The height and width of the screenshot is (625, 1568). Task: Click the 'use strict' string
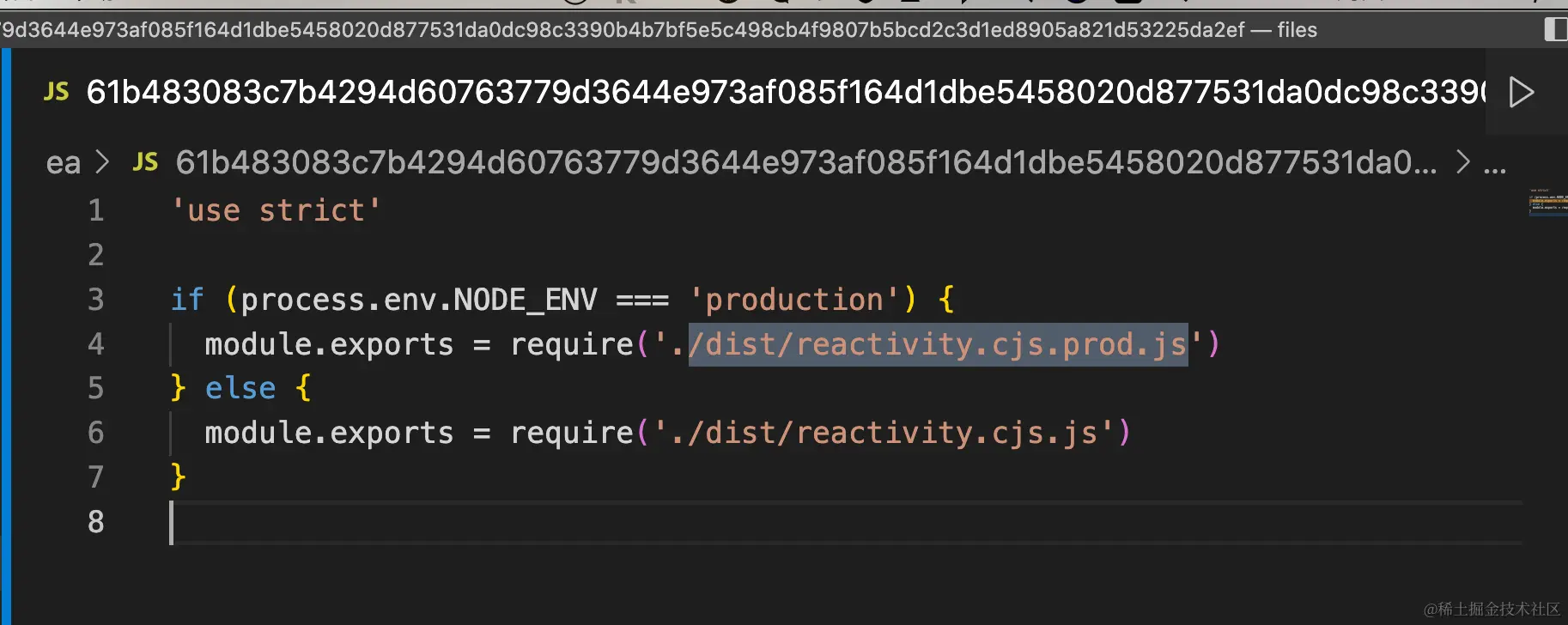(x=276, y=210)
